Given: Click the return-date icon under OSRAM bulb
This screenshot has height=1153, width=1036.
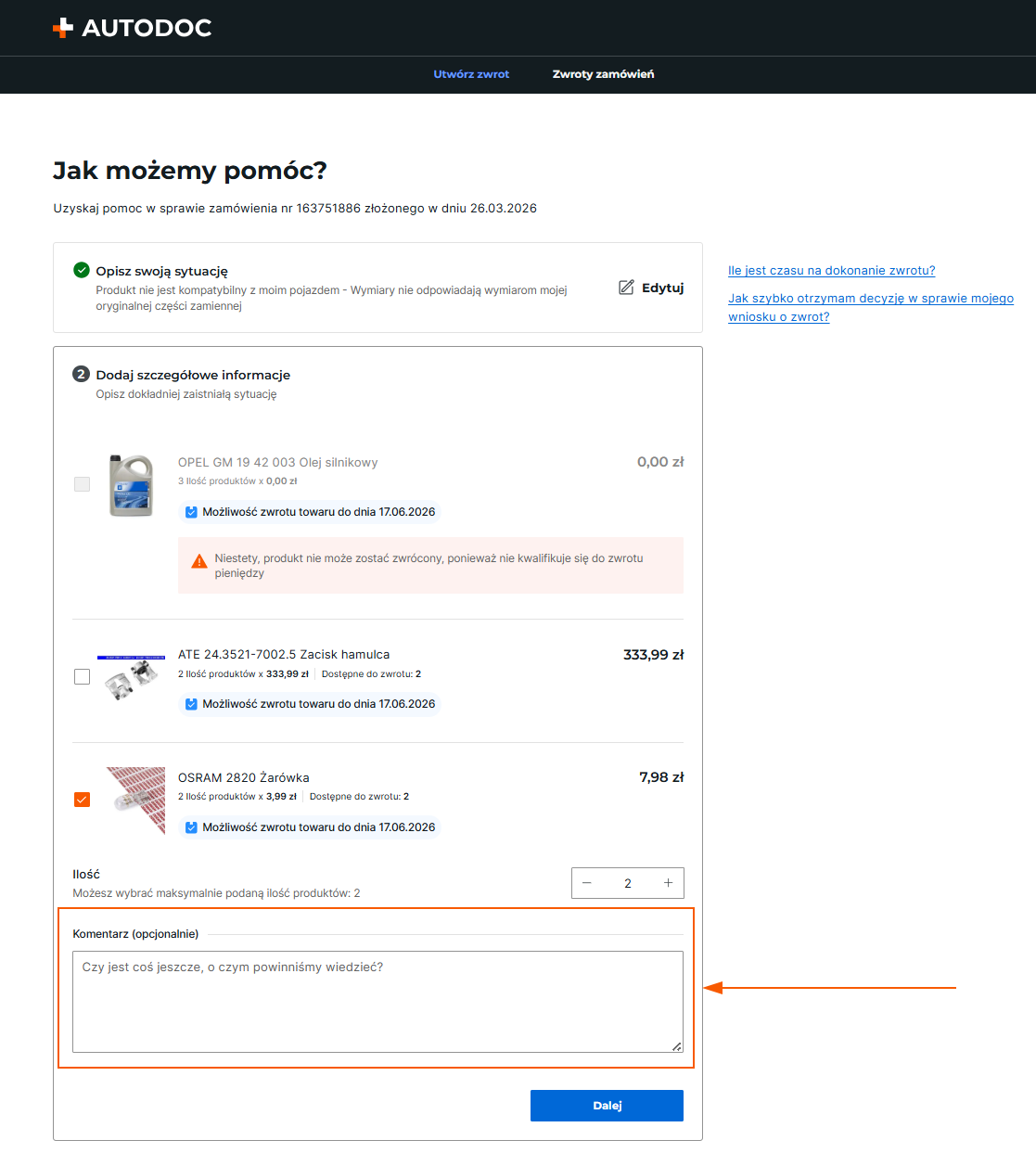Looking at the screenshot, I should pos(191,827).
